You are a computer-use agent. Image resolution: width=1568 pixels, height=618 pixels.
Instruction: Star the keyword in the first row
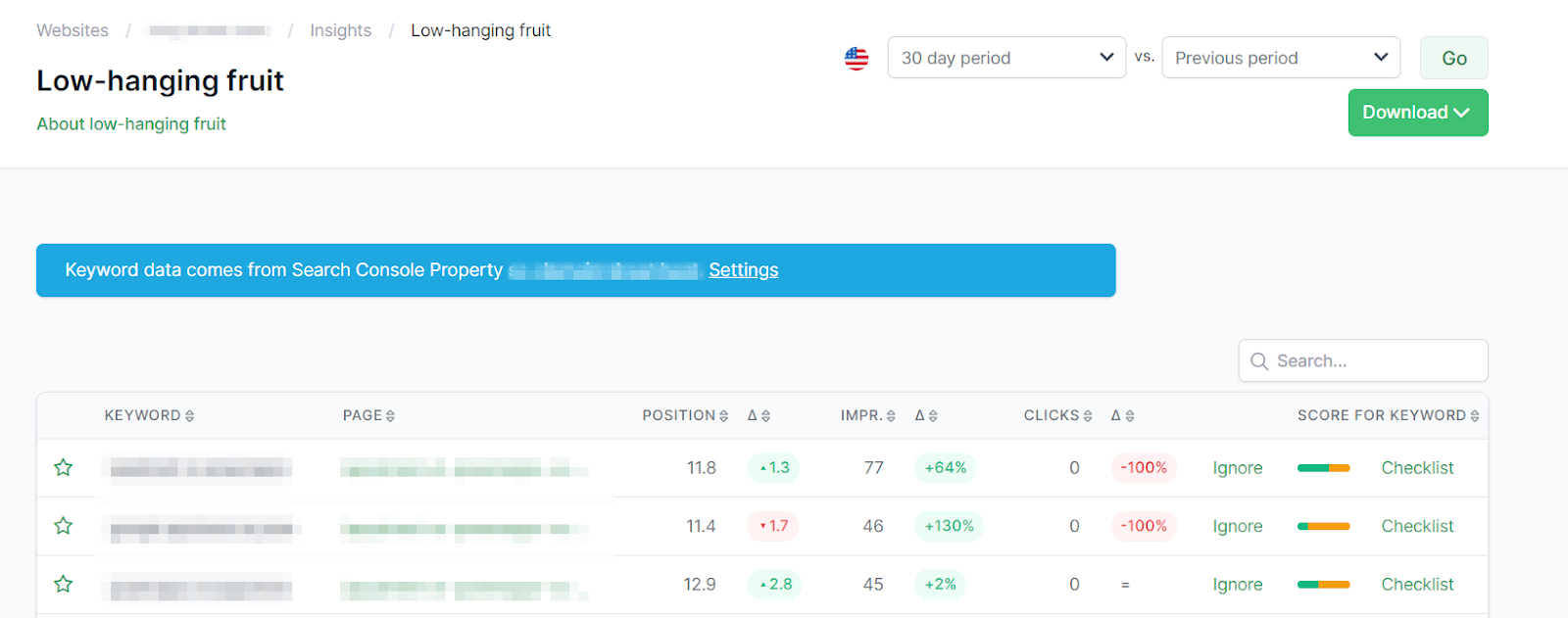tap(64, 467)
